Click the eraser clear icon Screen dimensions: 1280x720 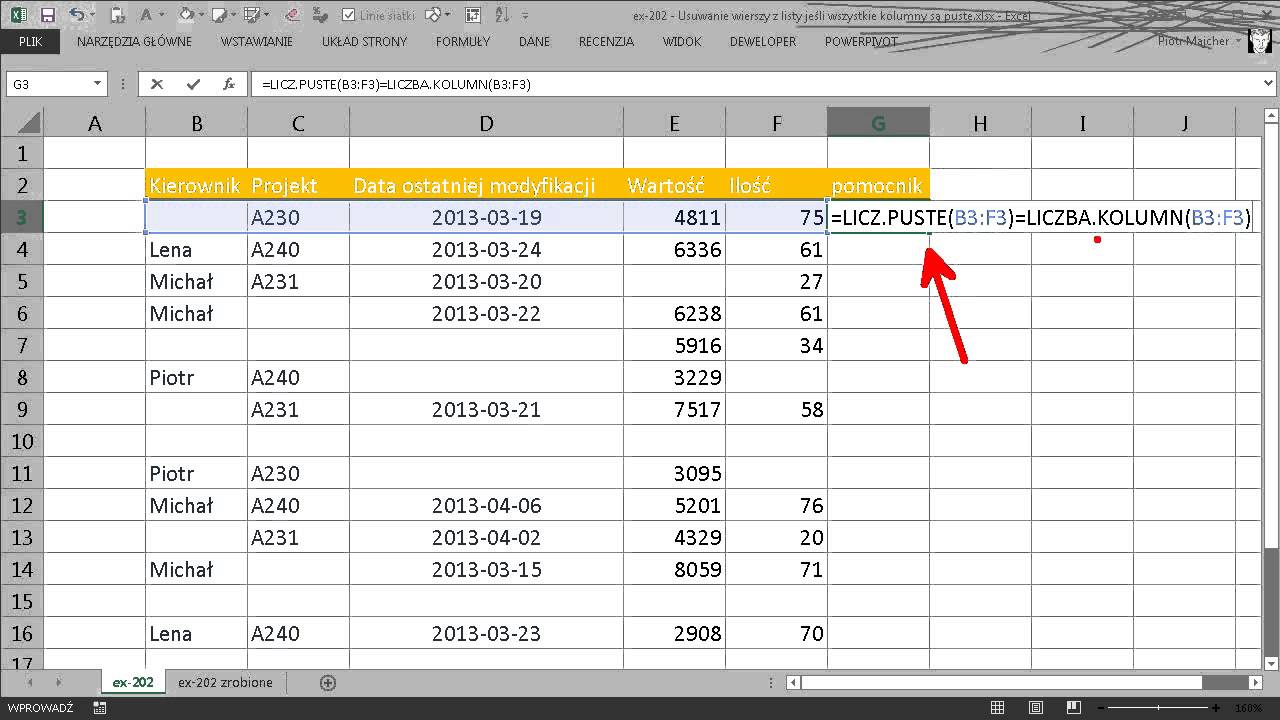pos(292,15)
